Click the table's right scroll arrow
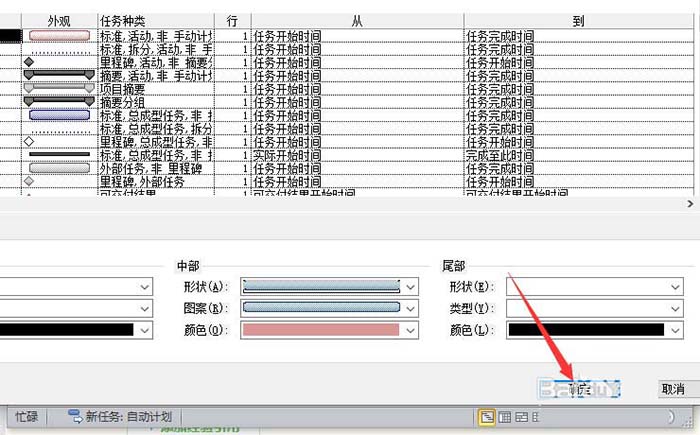 pos(690,204)
